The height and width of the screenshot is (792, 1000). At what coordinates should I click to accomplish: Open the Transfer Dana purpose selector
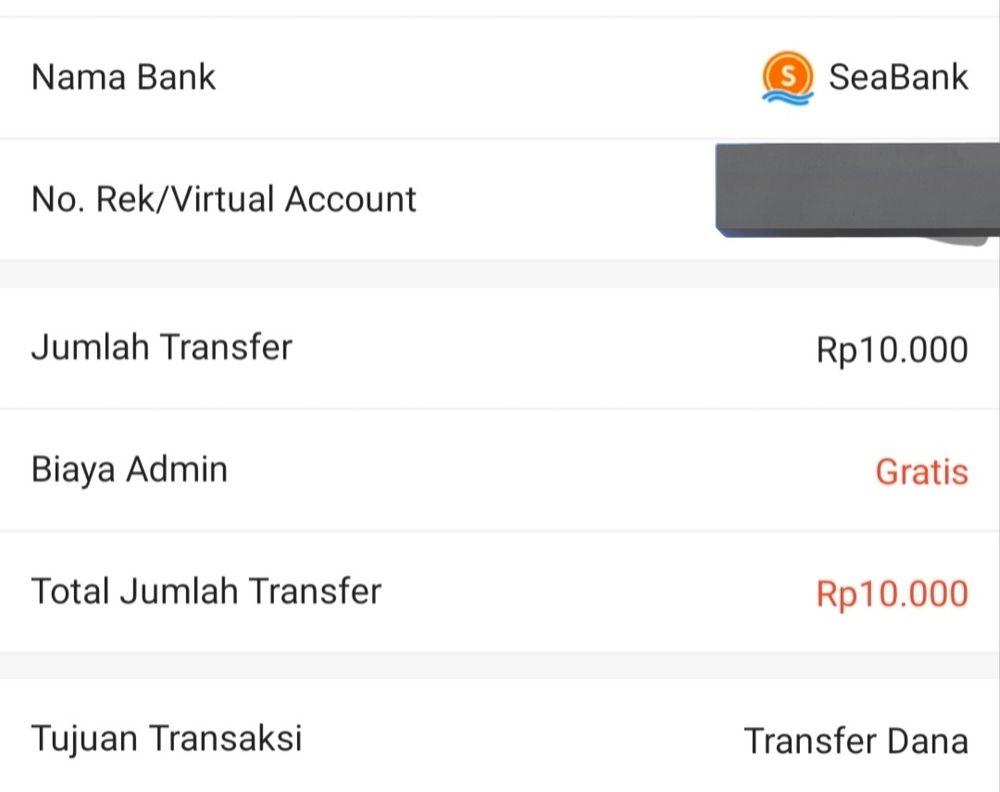857,741
